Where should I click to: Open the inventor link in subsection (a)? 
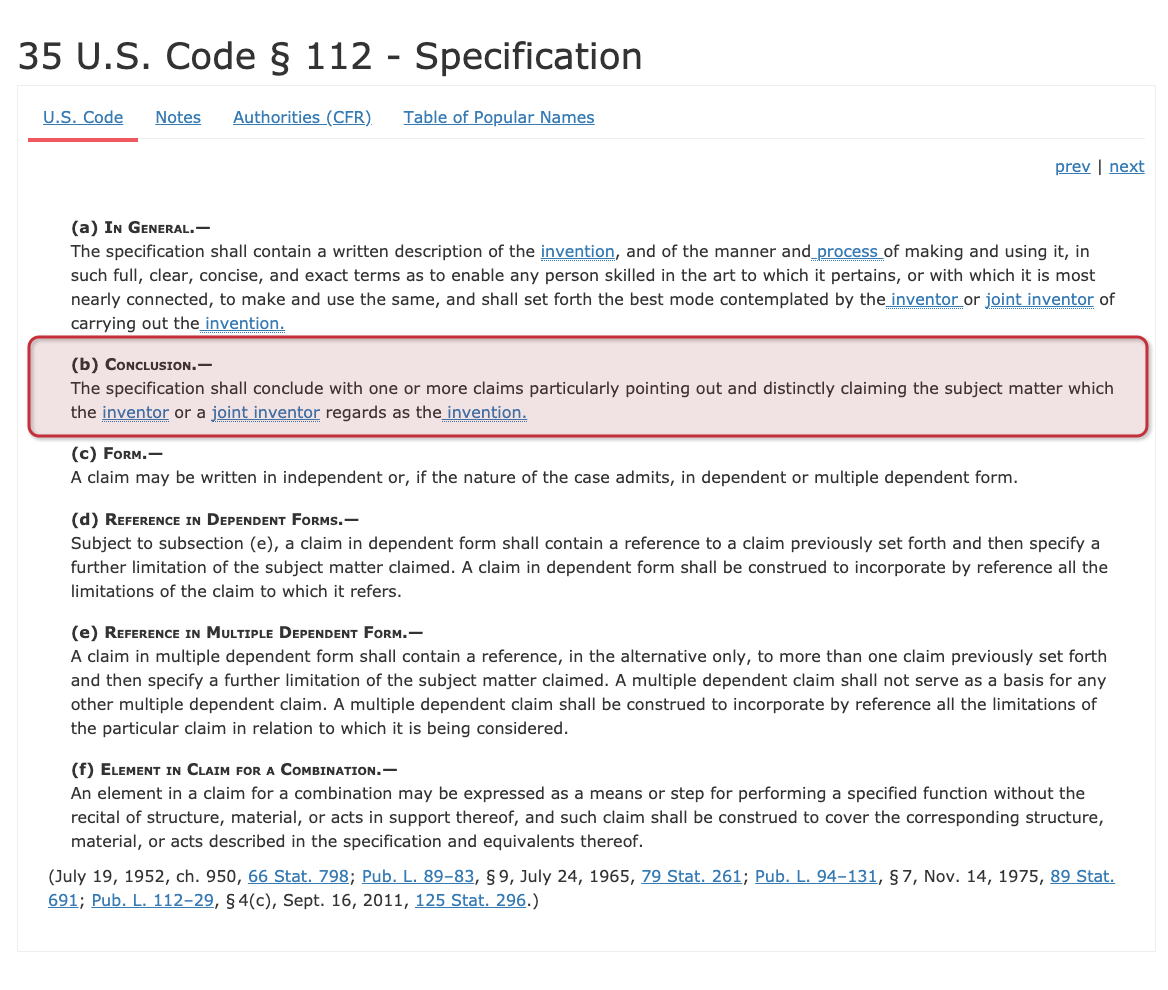click(x=923, y=299)
